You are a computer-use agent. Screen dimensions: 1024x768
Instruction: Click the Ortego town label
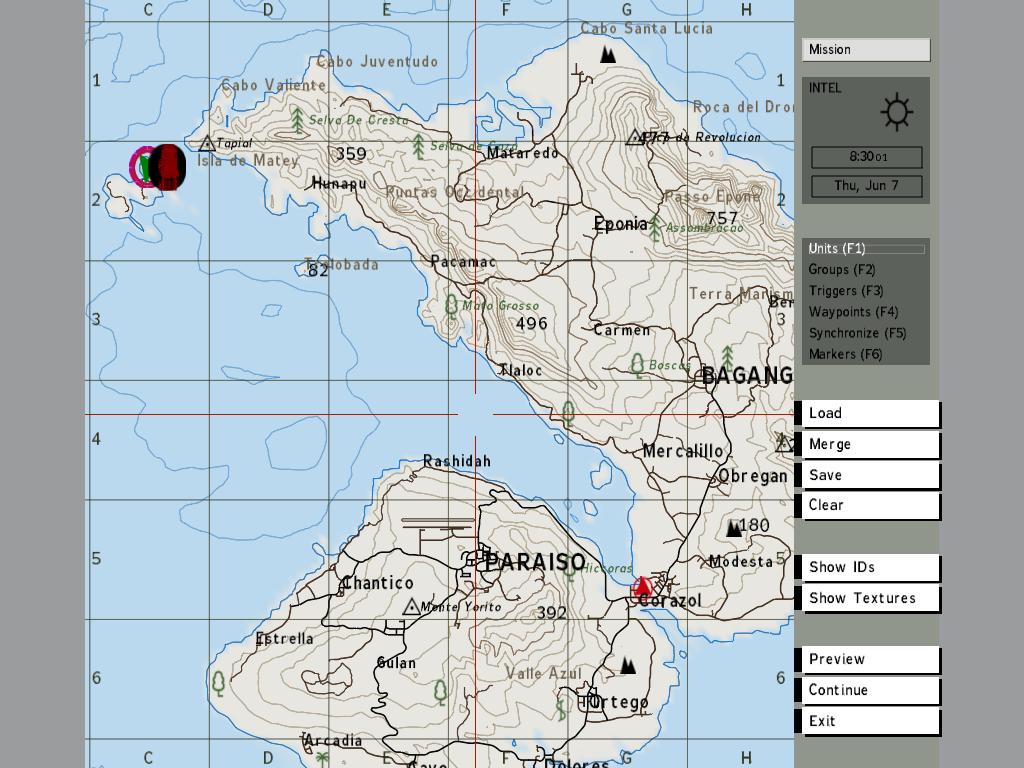pos(617,702)
